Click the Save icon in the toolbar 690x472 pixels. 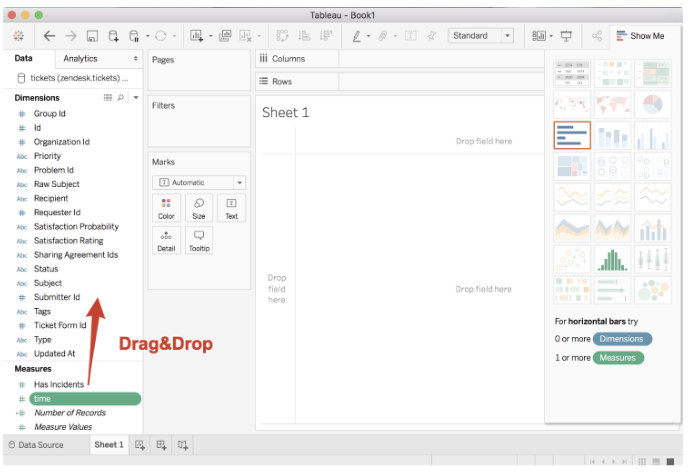click(92, 36)
